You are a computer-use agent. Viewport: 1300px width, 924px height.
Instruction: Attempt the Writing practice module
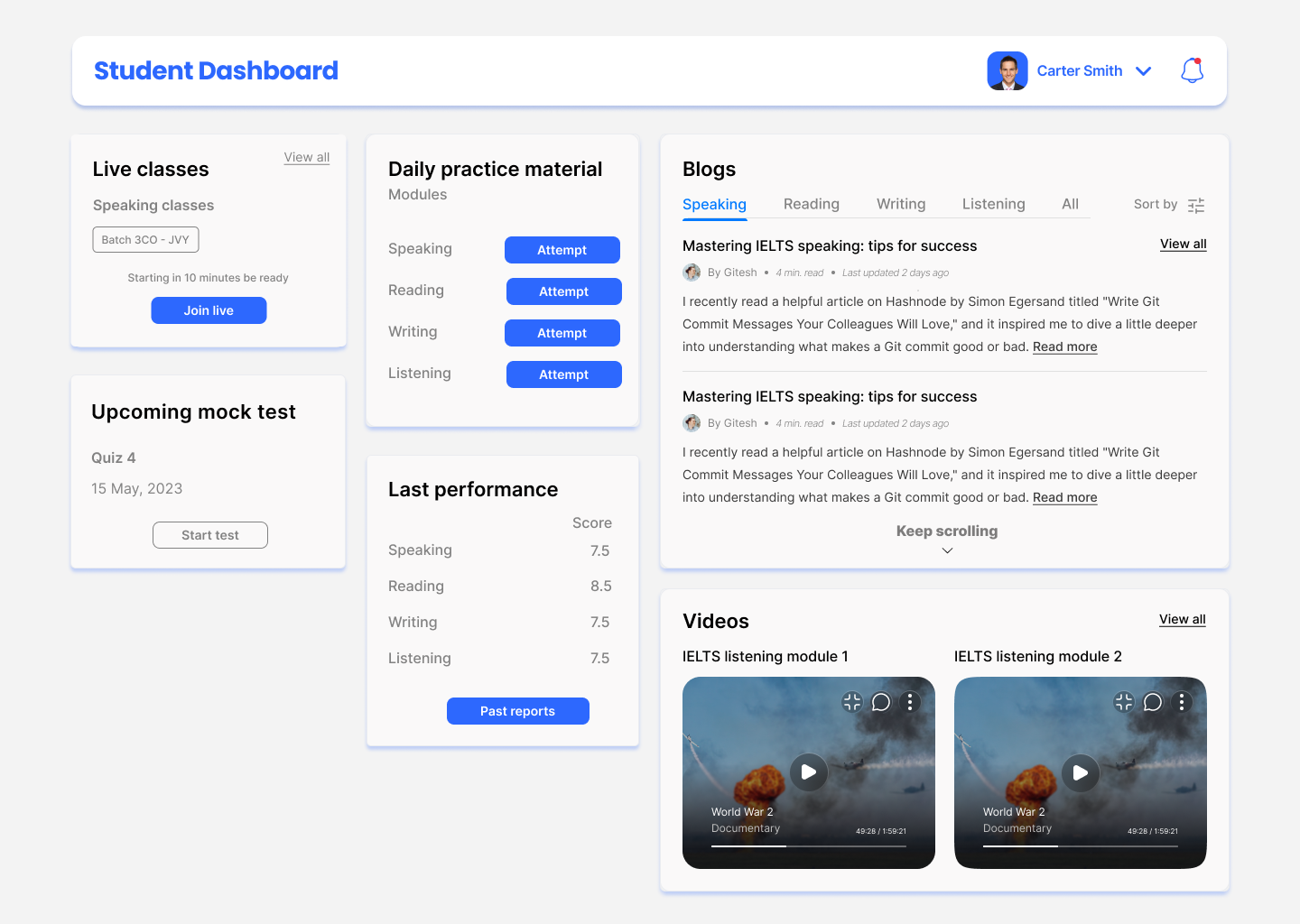[x=562, y=333]
